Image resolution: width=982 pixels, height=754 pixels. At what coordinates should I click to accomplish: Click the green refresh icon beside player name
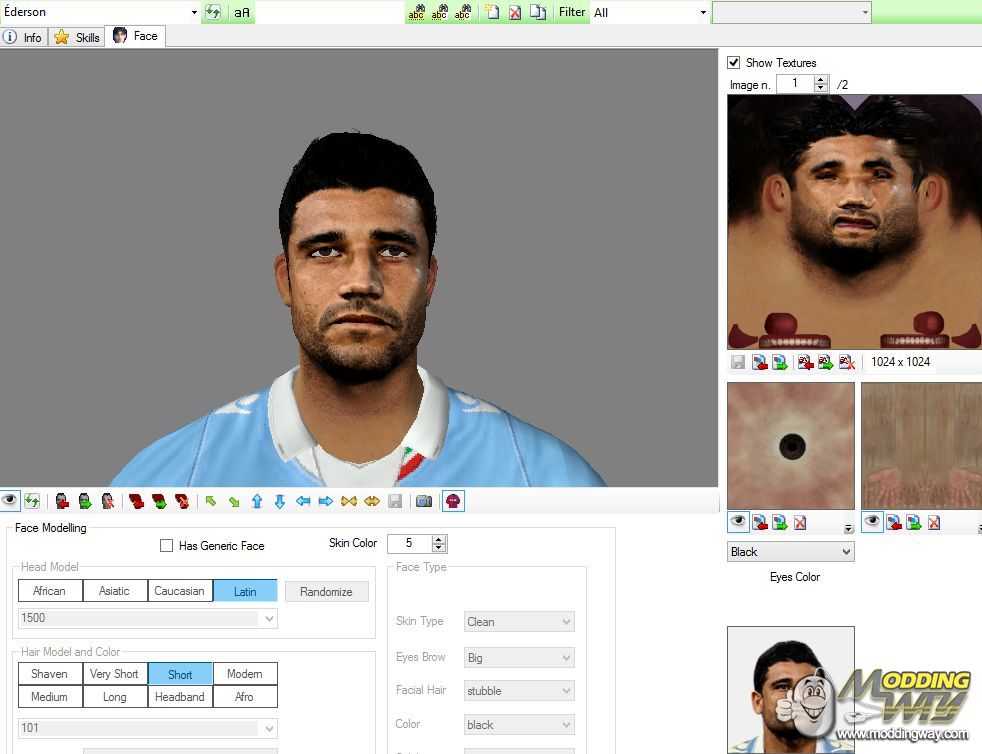(x=213, y=13)
